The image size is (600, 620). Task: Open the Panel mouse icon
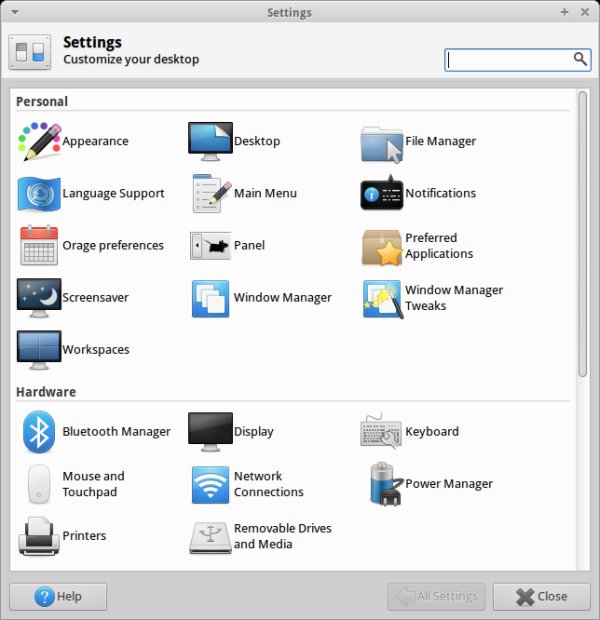[210, 246]
